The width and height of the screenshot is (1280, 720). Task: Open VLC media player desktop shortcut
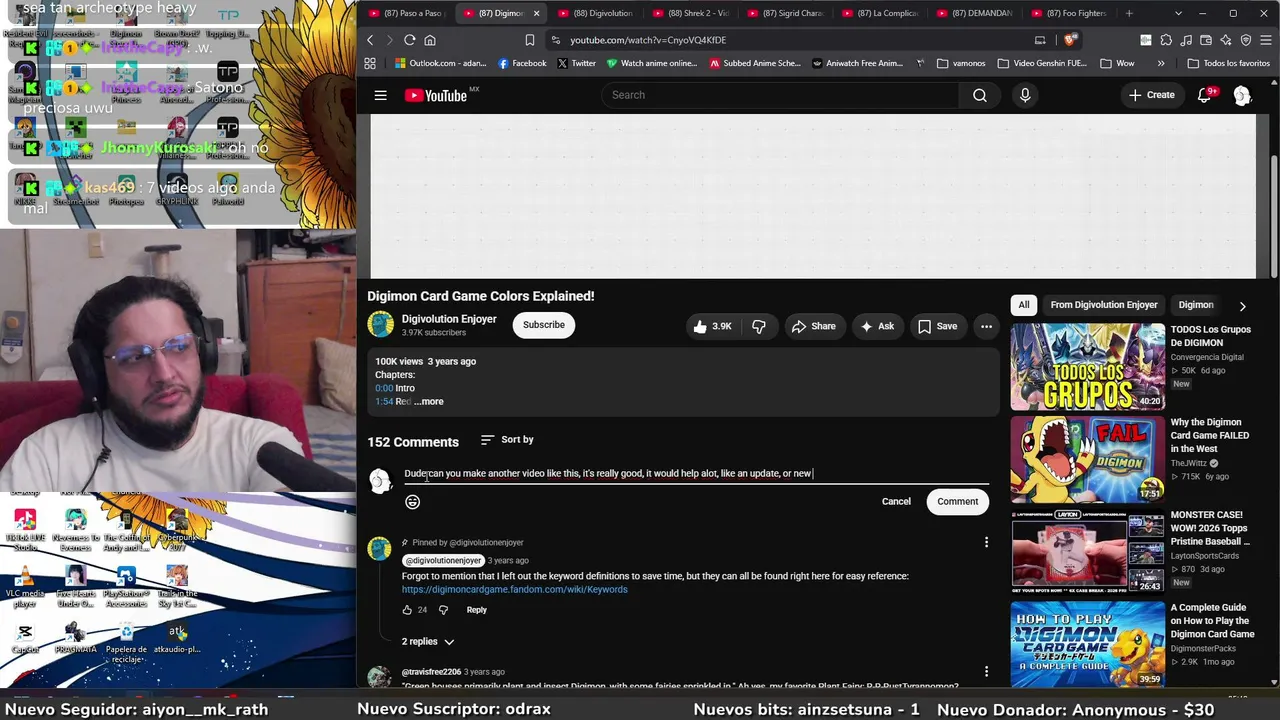25,585
